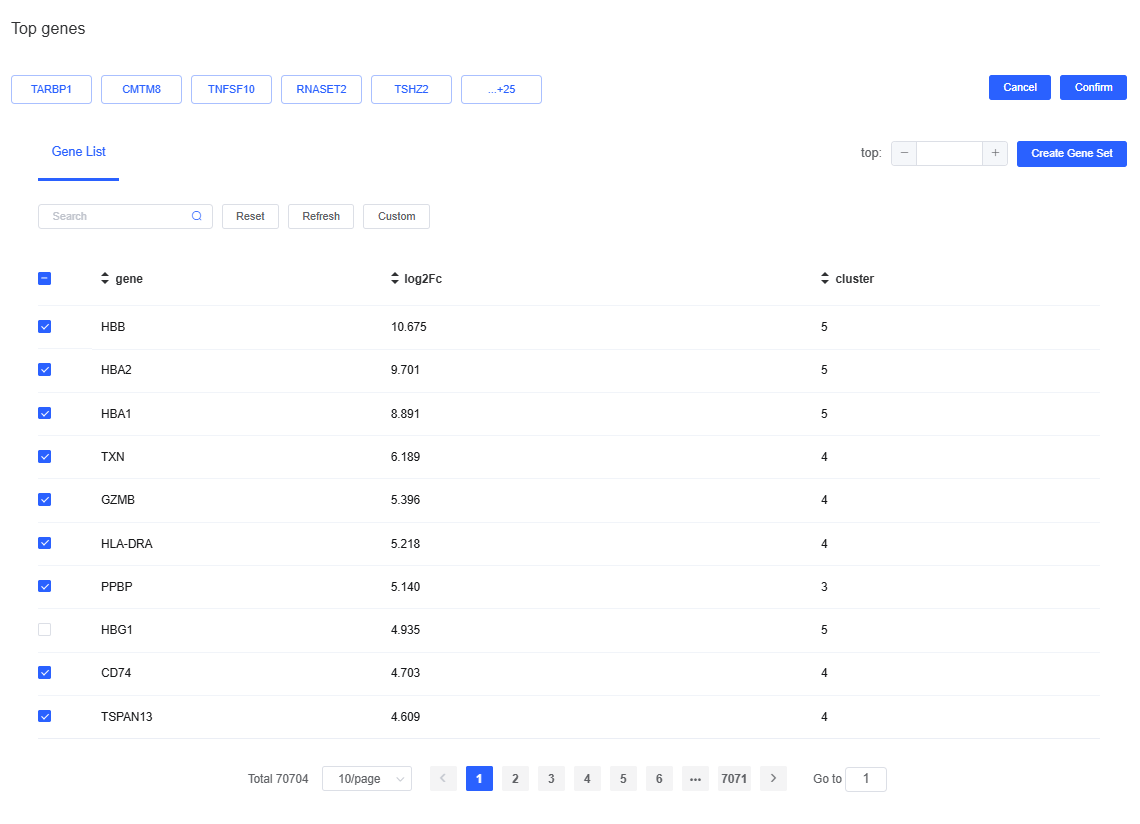
Task: Uncheck the HBB gene checkbox
Action: (44, 327)
